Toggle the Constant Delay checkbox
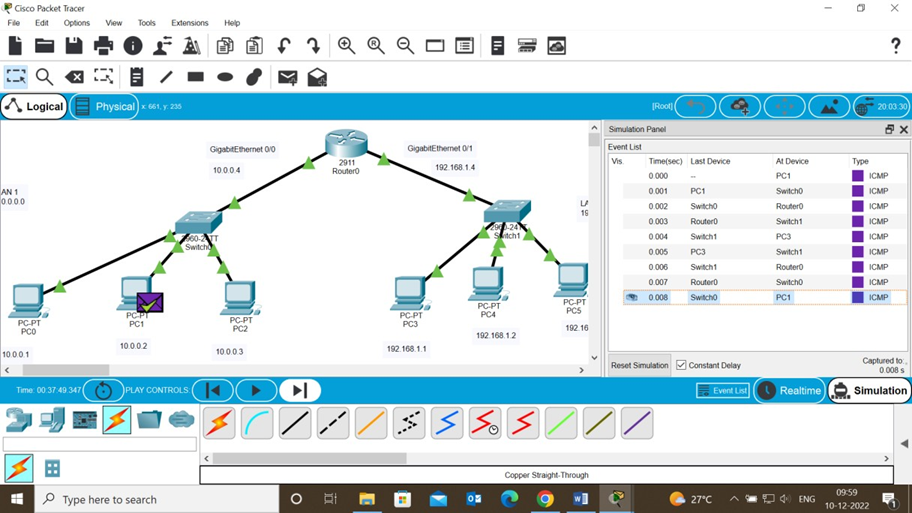 [x=681, y=365]
